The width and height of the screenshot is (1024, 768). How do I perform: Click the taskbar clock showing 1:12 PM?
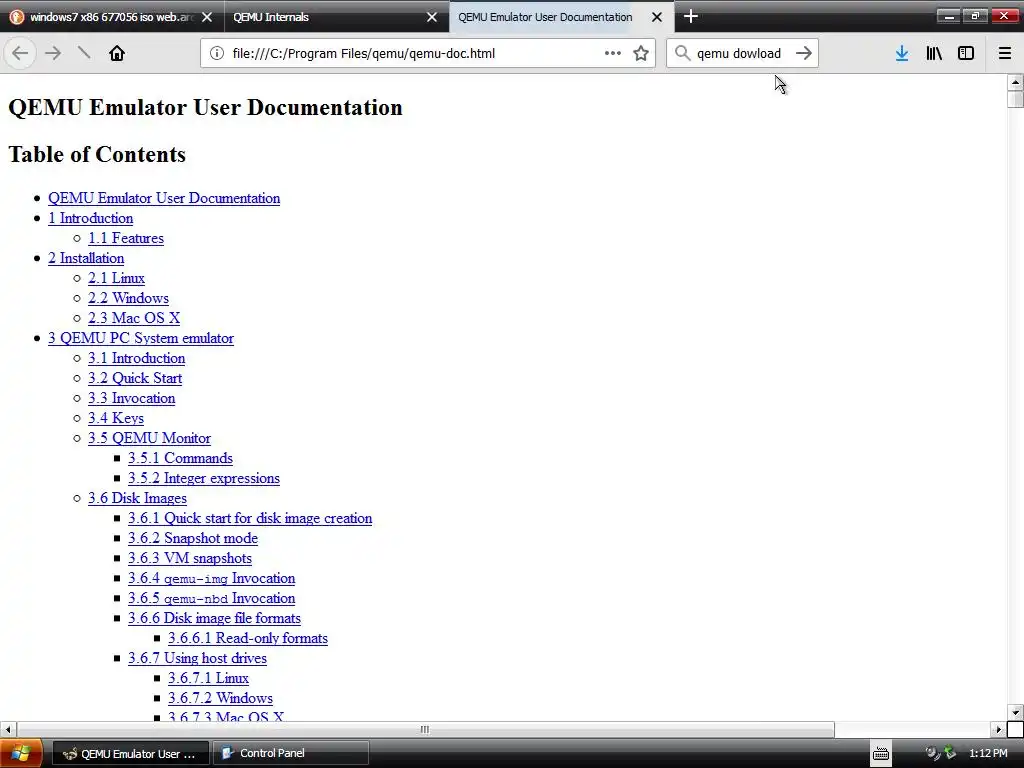click(x=988, y=753)
